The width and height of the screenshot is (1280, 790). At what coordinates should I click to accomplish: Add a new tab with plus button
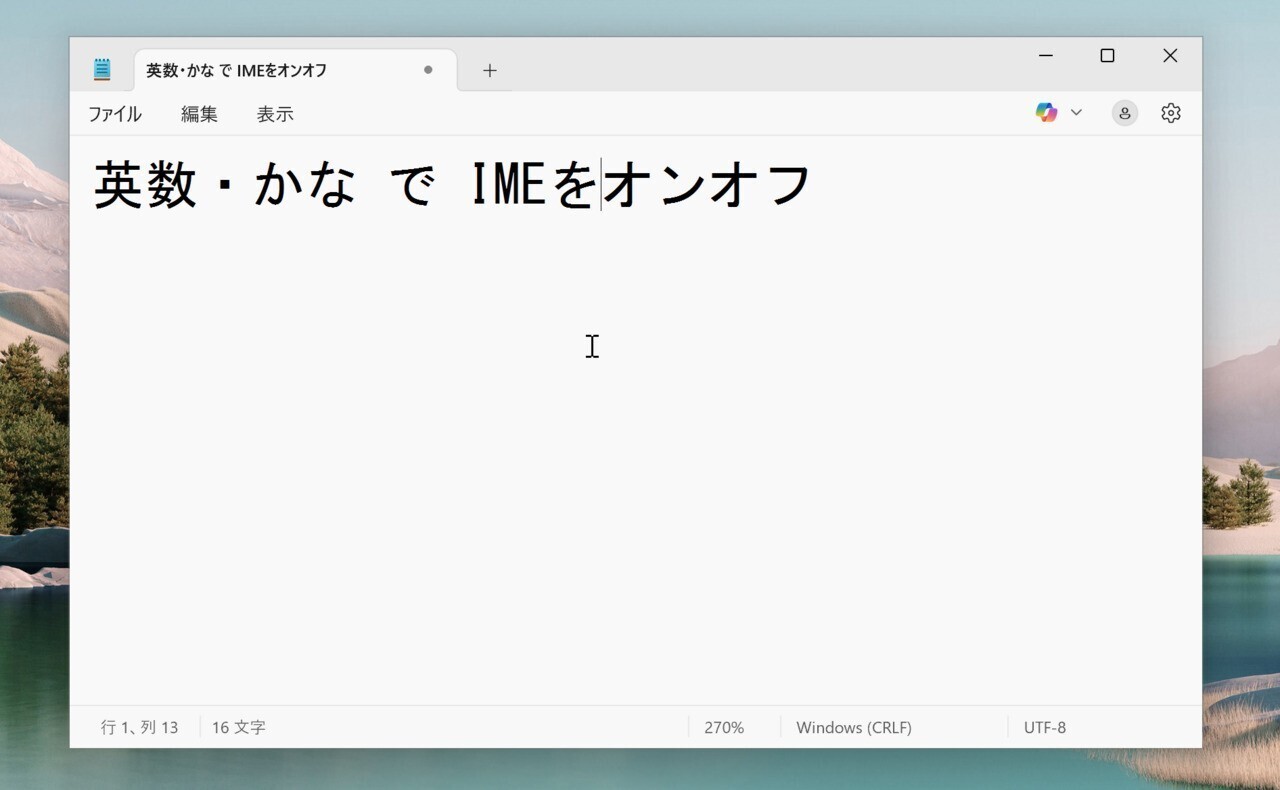[489, 70]
